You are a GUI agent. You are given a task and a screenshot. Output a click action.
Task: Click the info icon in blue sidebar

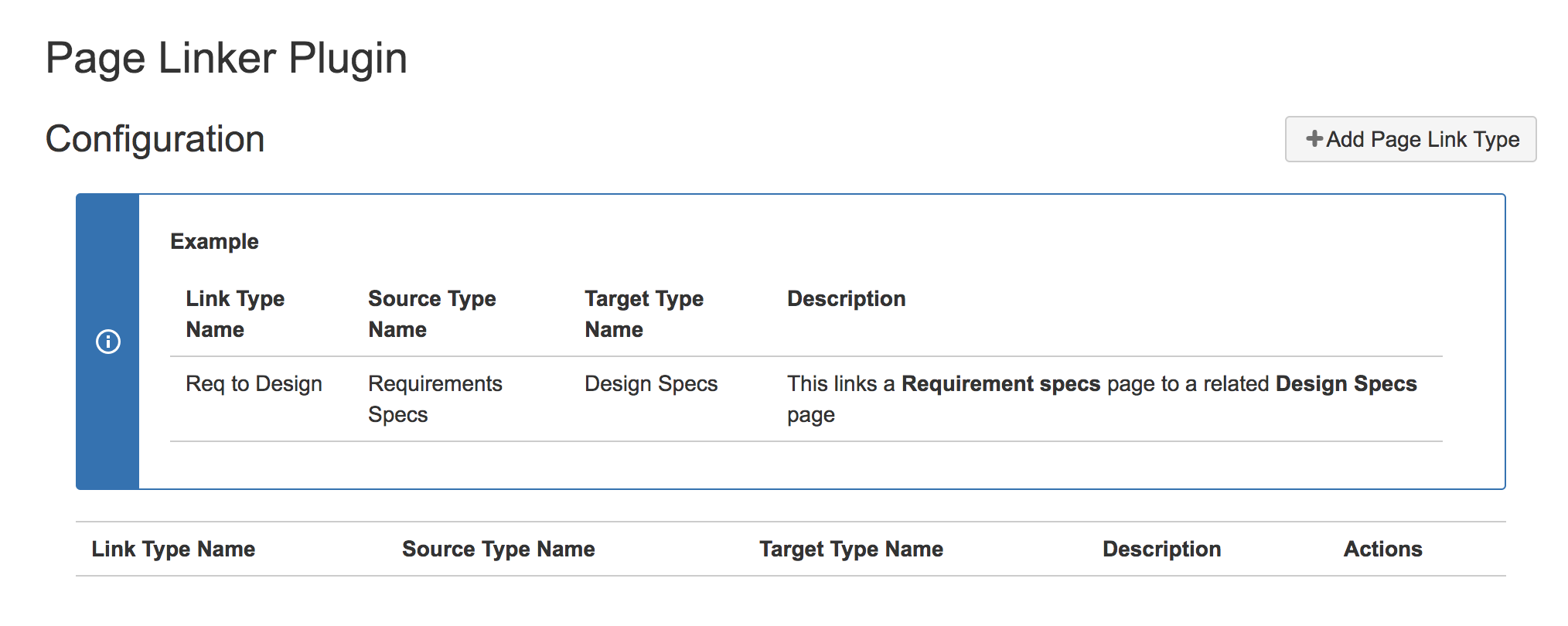(107, 342)
